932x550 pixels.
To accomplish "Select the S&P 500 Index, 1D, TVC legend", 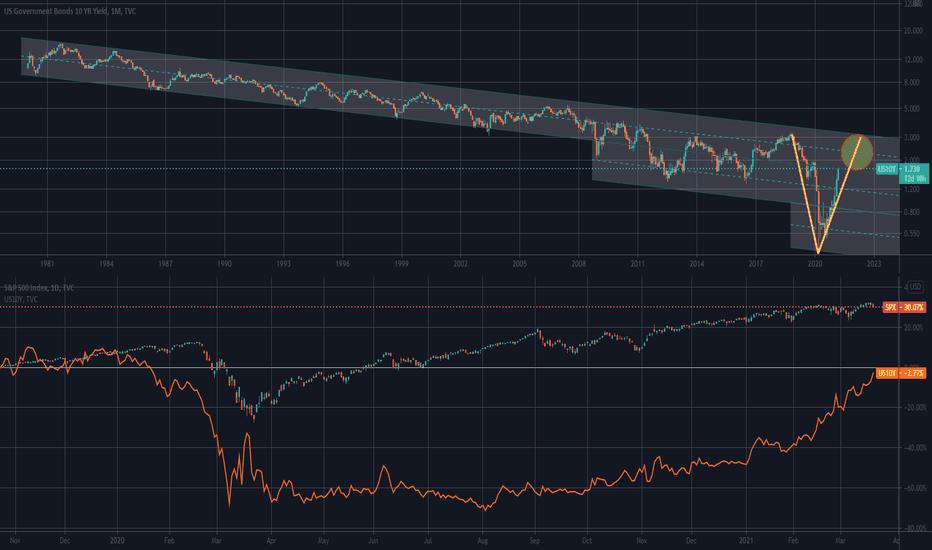I will pyautogui.click(x=39, y=288).
